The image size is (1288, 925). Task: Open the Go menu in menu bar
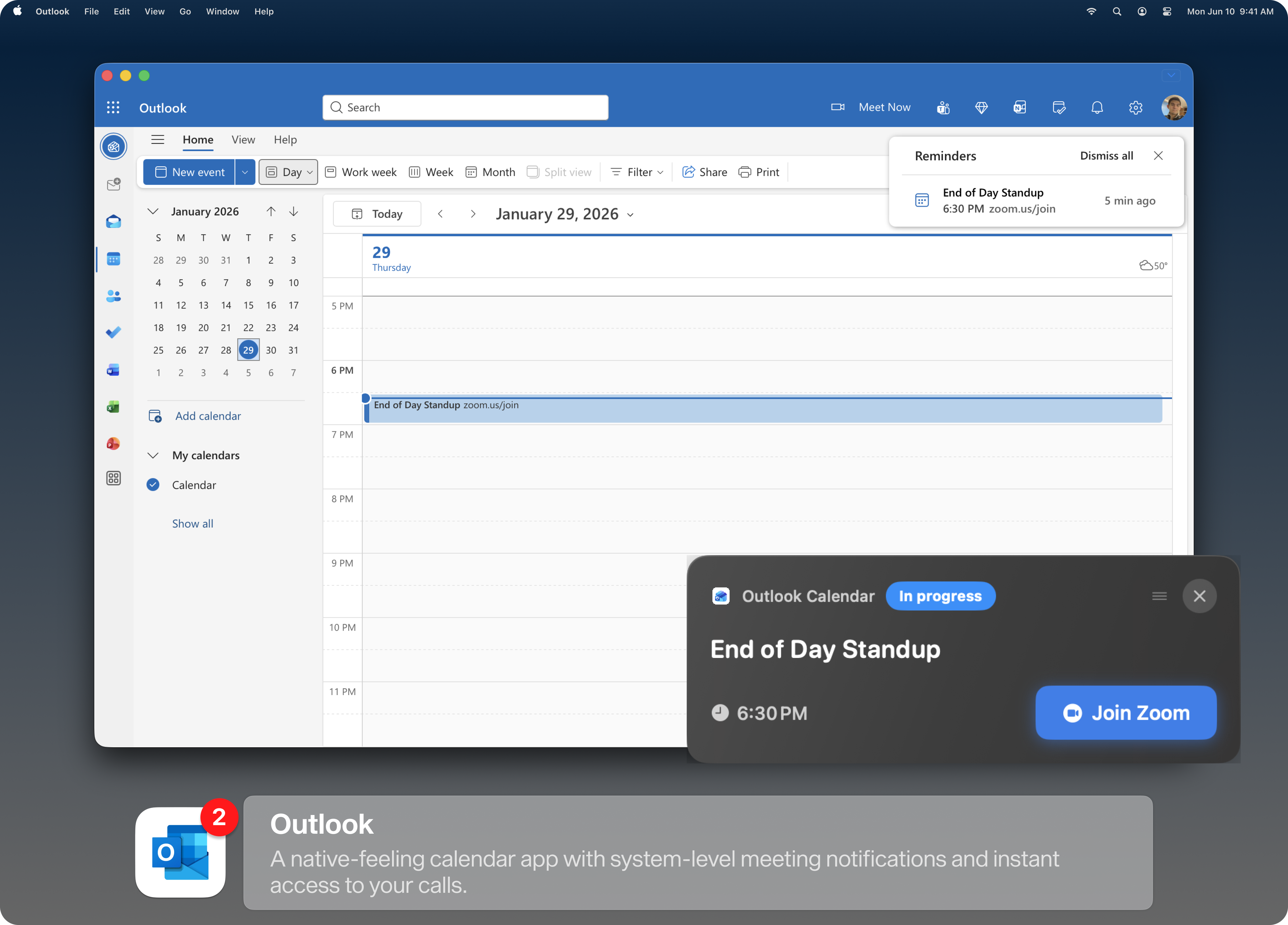(x=185, y=11)
